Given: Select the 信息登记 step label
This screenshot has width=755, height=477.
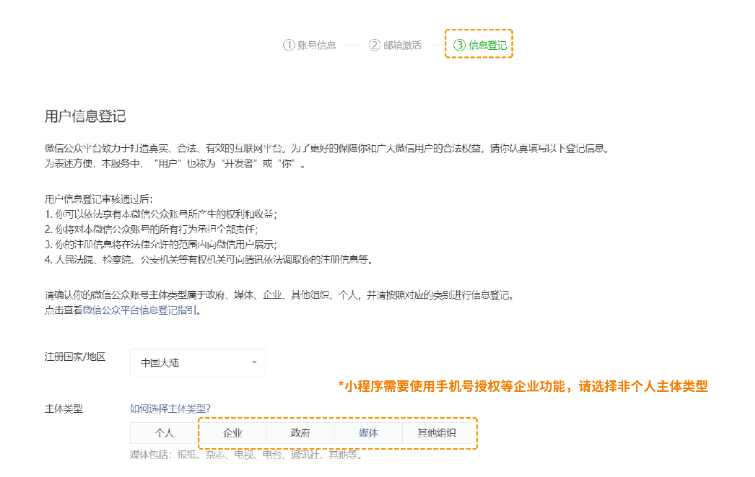Looking at the screenshot, I should click(x=487, y=45).
